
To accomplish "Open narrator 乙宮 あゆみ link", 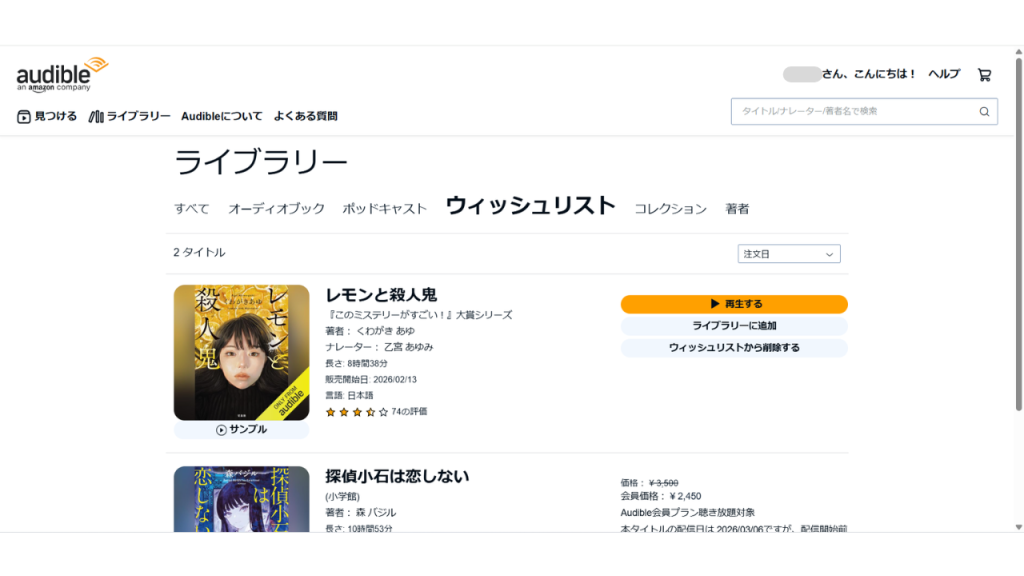I will click(408, 347).
